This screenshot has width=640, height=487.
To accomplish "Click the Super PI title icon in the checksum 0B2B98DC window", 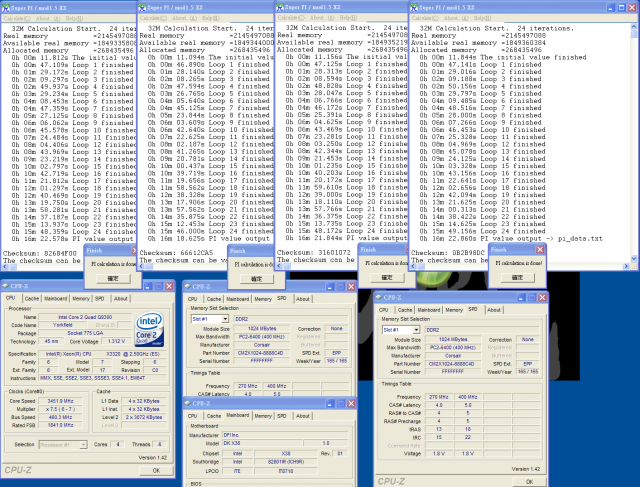I will coord(414,7).
